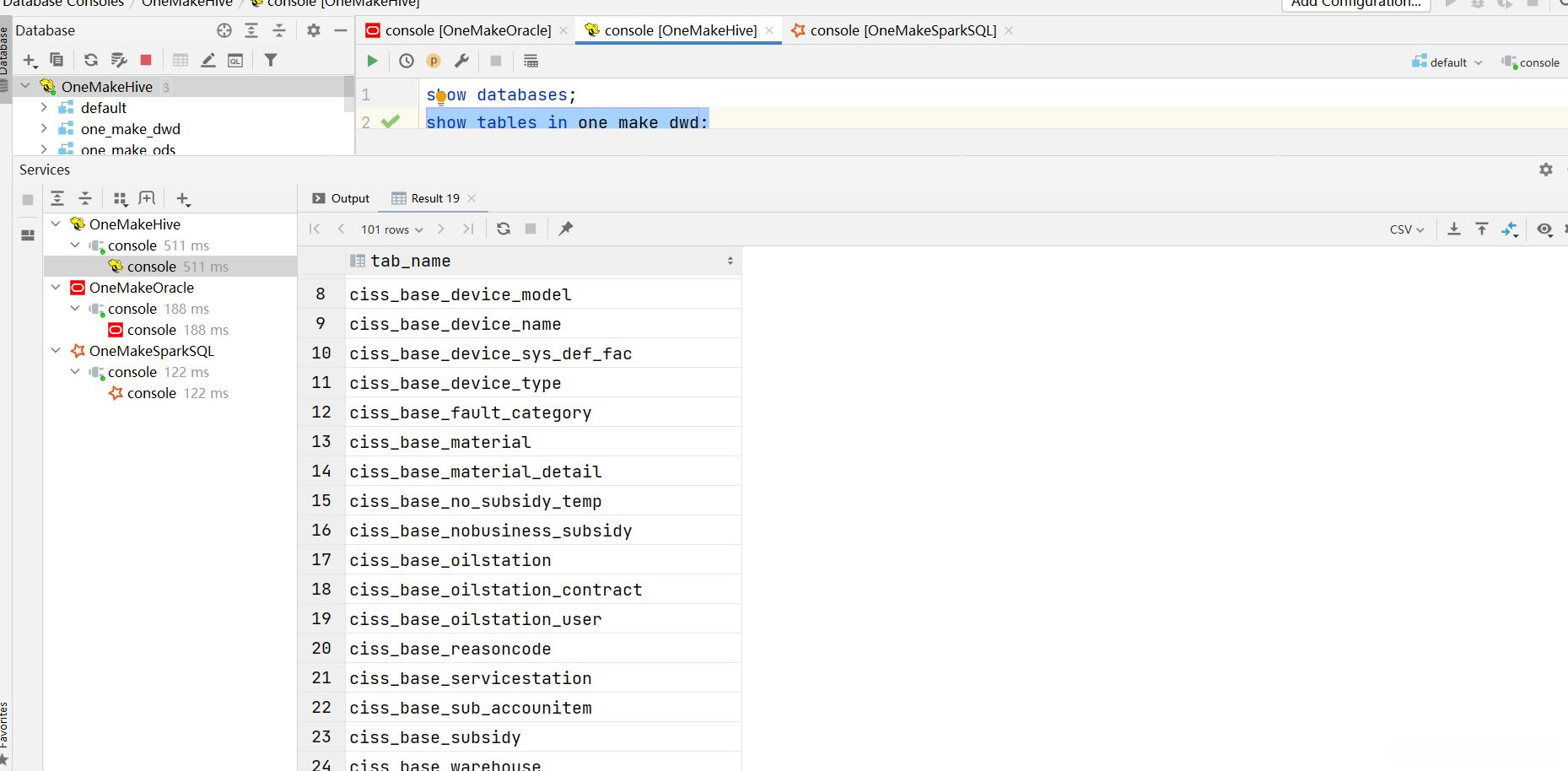The height and width of the screenshot is (771, 1568).
Task: Switch to the Output tab
Action: pos(342,198)
